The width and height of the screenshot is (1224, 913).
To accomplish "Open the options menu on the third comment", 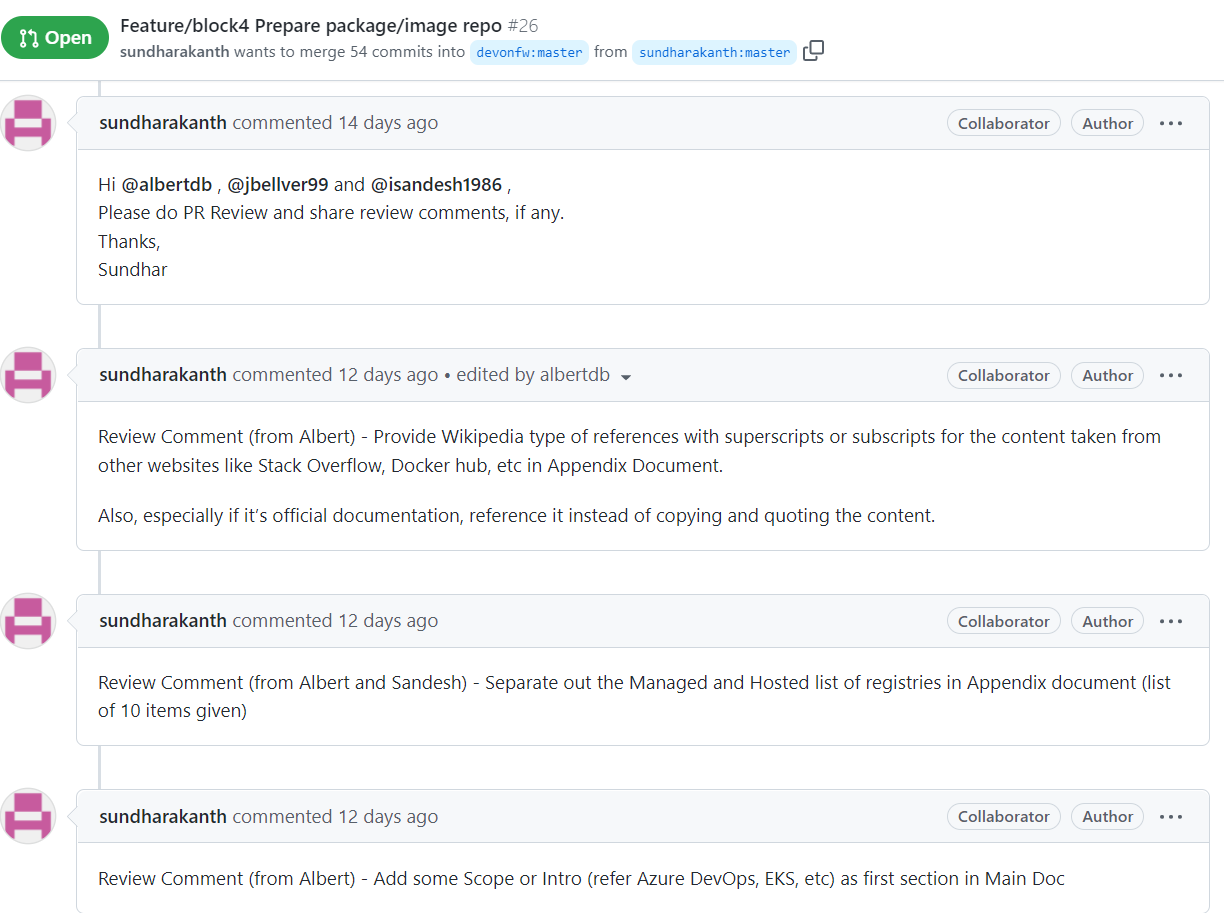I will coord(1170,620).
